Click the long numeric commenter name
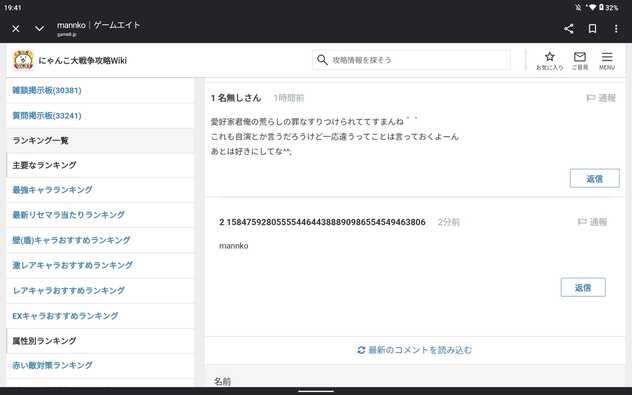The height and width of the screenshot is (395, 632). coord(326,222)
